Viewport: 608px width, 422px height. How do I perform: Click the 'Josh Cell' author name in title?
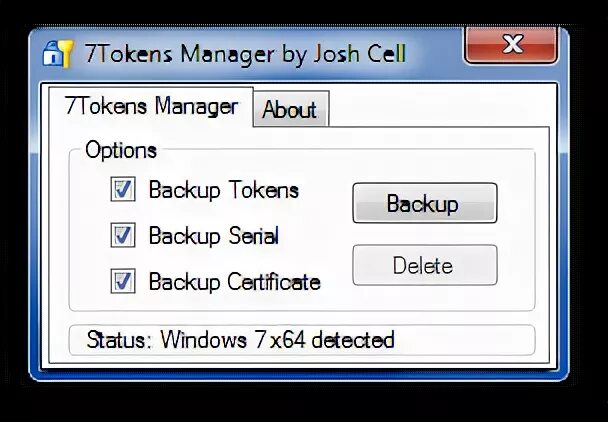[x=359, y=54]
